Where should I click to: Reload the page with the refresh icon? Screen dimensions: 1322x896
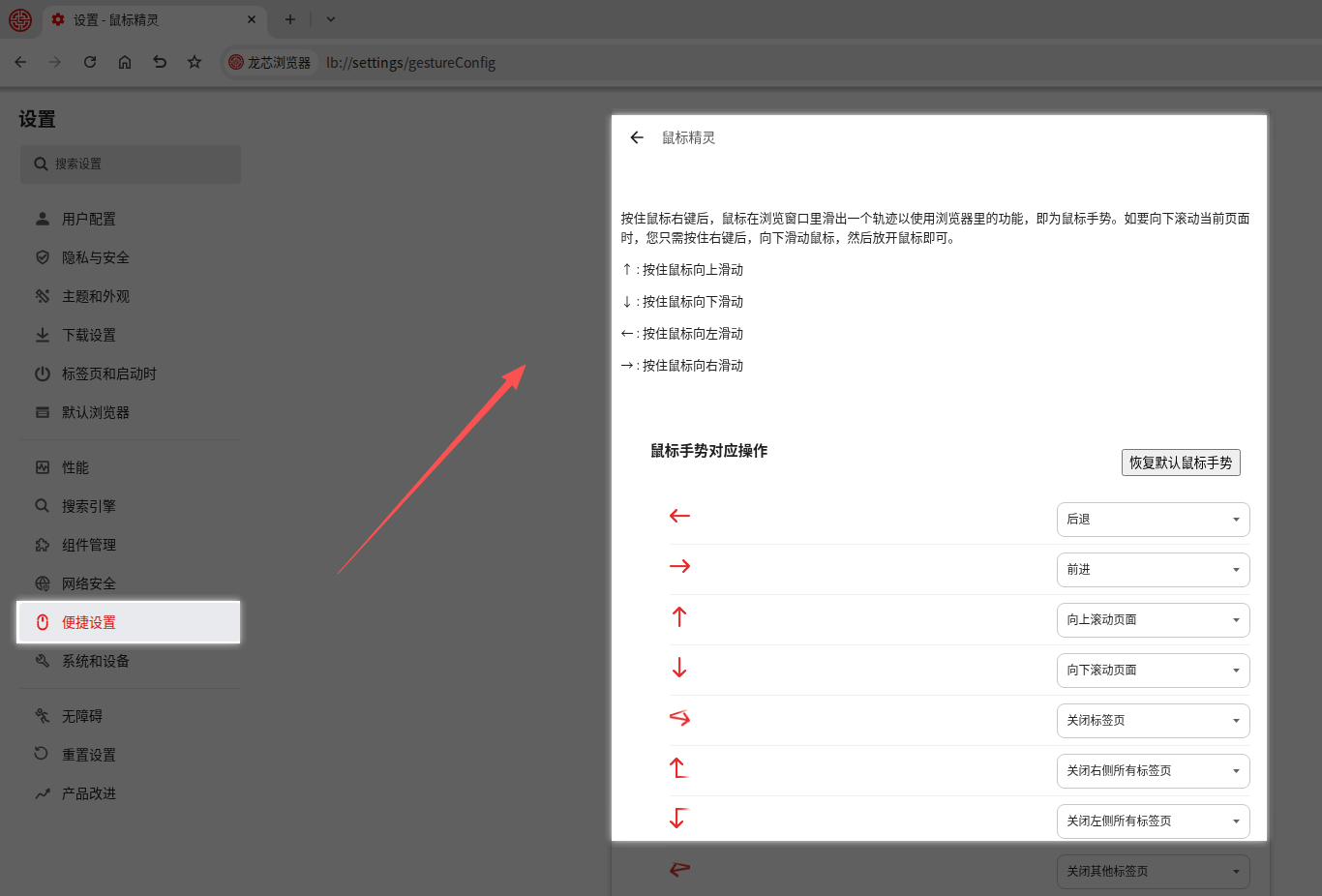90,62
